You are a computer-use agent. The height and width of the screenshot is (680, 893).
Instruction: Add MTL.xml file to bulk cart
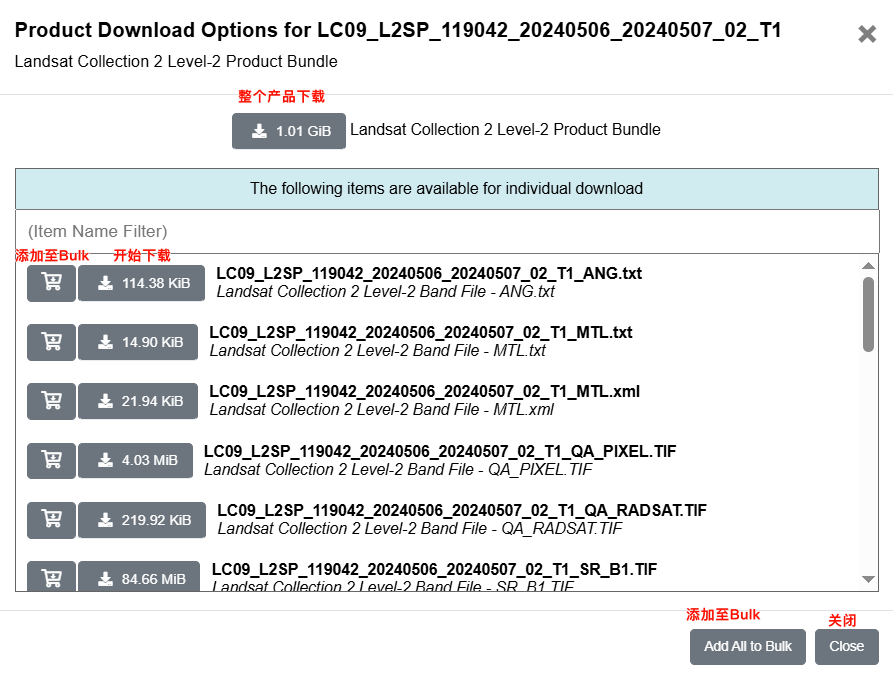pyautogui.click(x=51, y=402)
